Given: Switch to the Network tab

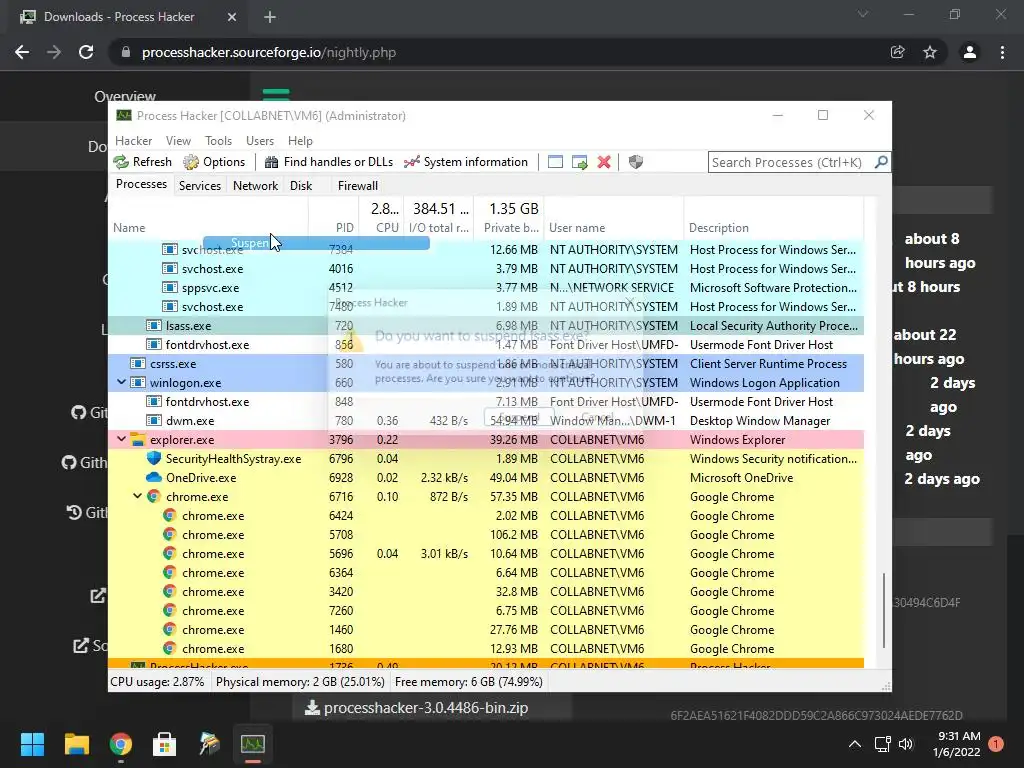Looking at the screenshot, I should tap(255, 185).
